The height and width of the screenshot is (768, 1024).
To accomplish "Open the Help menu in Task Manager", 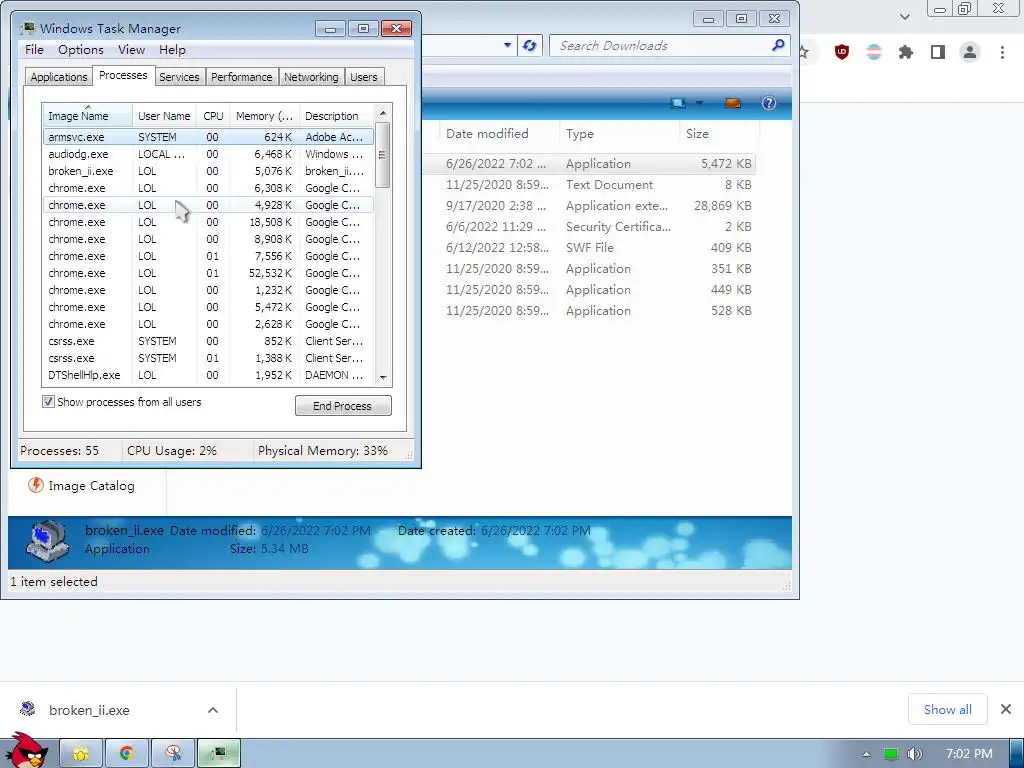I will tap(172, 50).
